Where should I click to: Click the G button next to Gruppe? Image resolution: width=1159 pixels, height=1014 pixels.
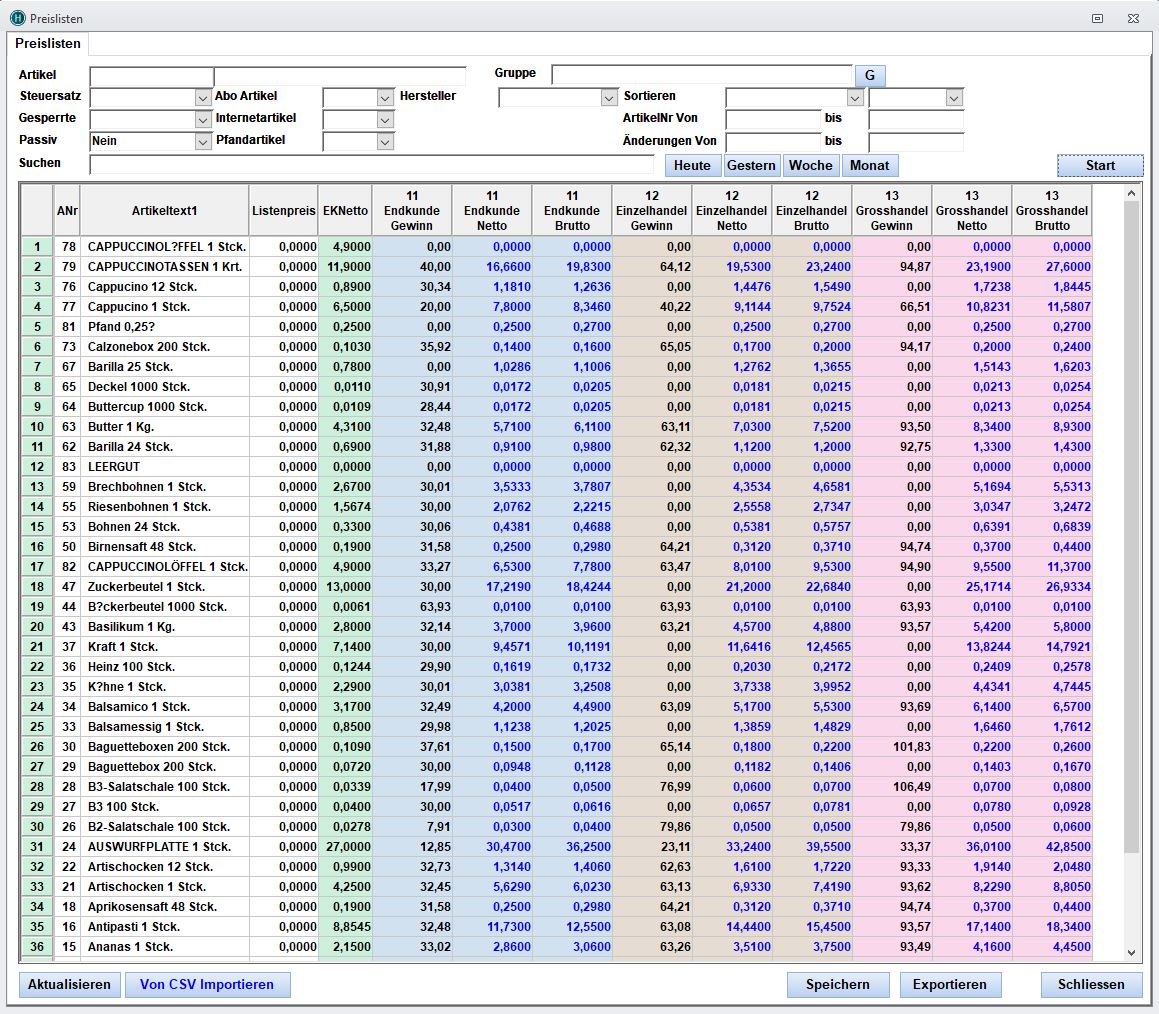(x=869, y=76)
